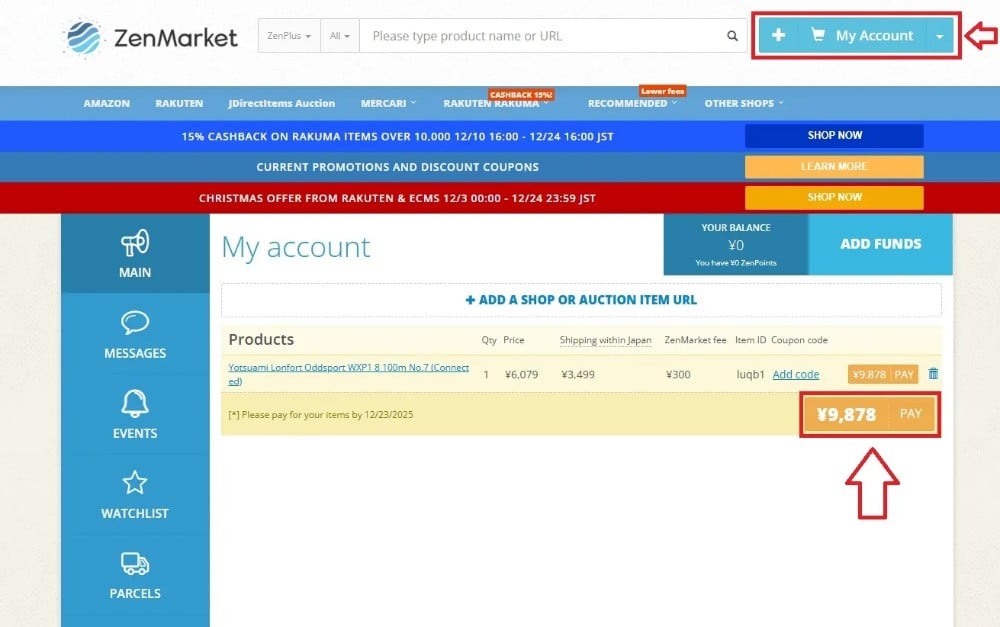Click the cart icon in My Account button
The width and height of the screenshot is (1000, 627).
point(818,35)
